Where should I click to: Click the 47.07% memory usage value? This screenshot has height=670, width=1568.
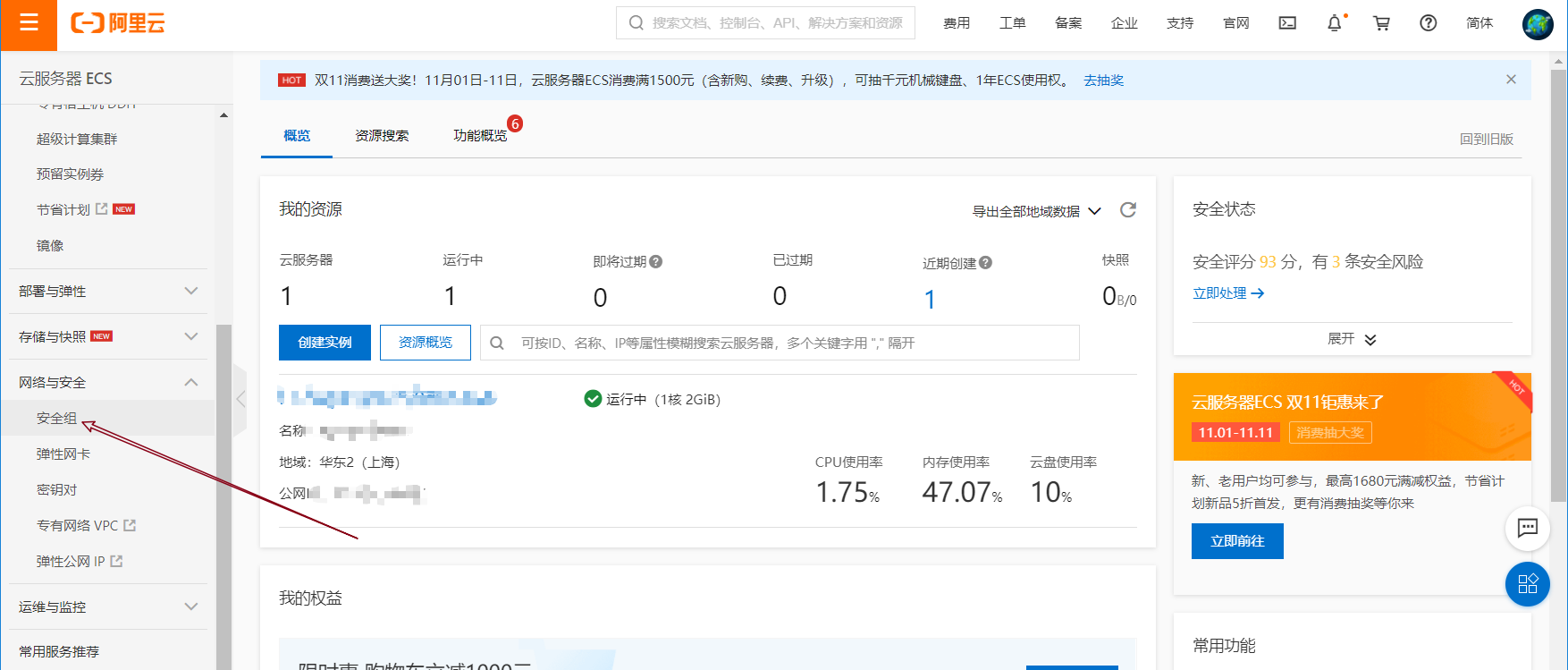962,493
